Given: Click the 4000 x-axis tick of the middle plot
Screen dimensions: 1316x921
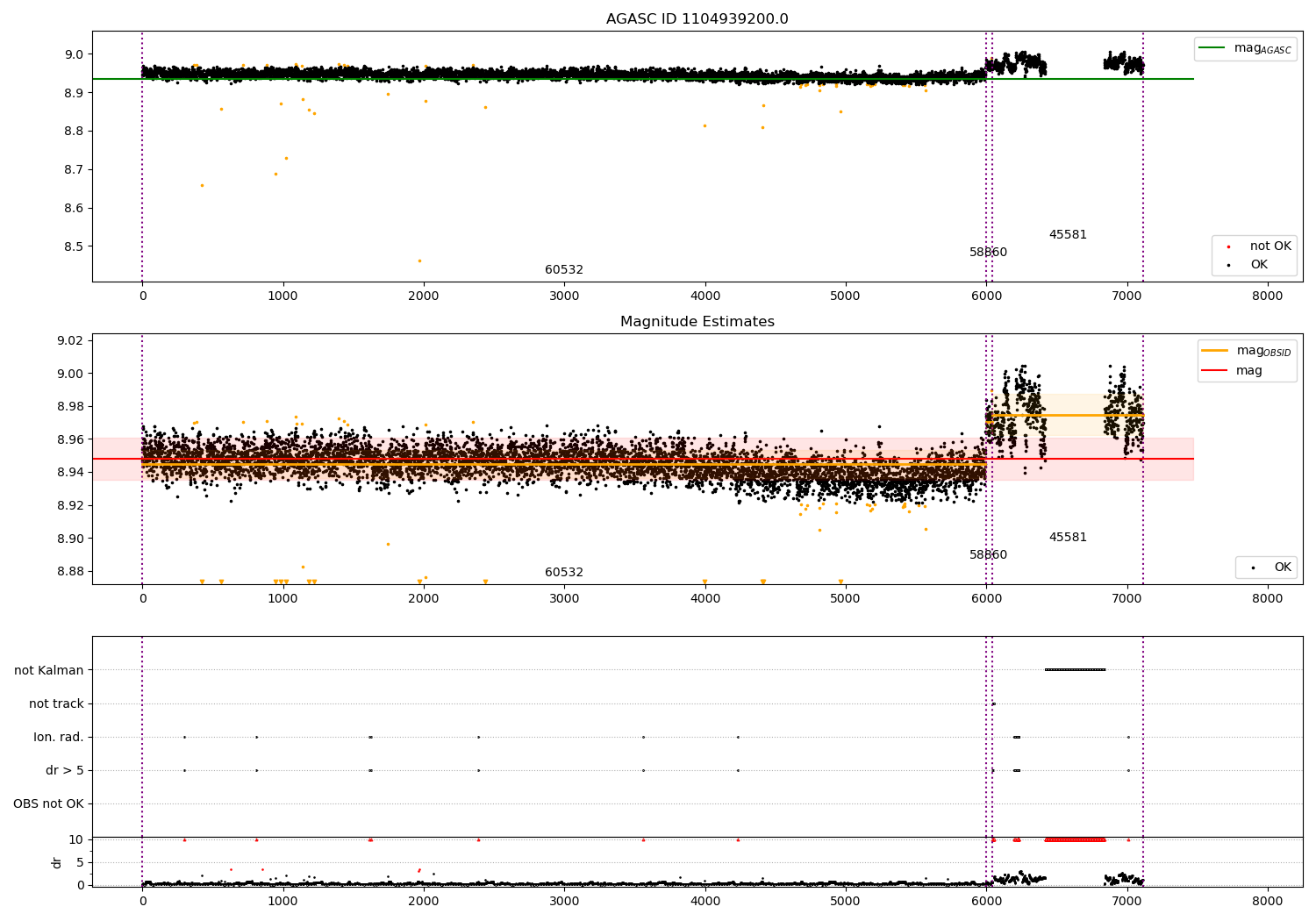Looking at the screenshot, I should (705, 599).
